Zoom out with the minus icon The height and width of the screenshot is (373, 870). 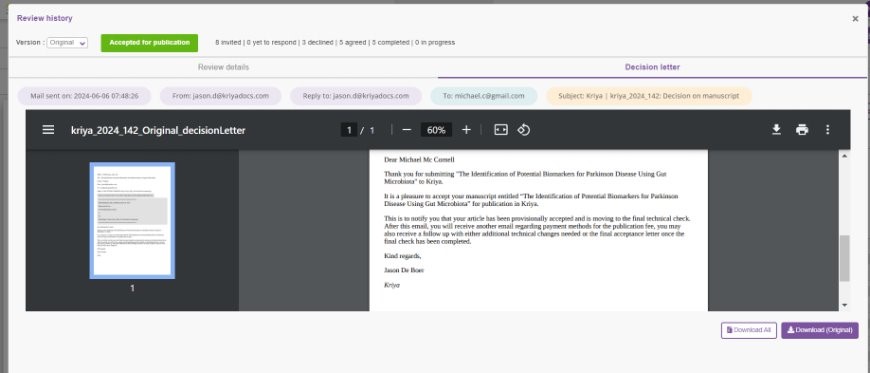coord(407,130)
